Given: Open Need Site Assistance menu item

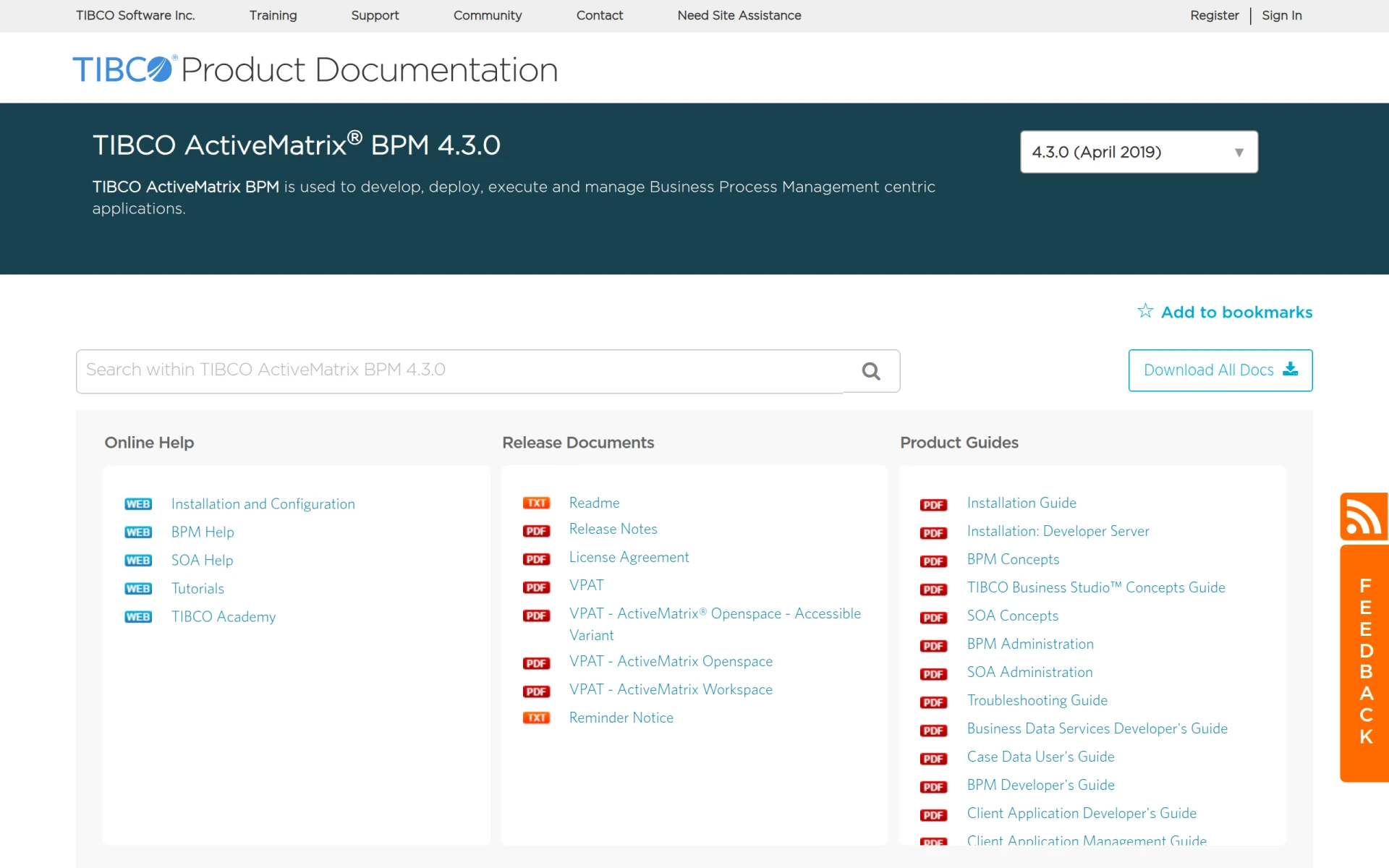Looking at the screenshot, I should tap(739, 15).
